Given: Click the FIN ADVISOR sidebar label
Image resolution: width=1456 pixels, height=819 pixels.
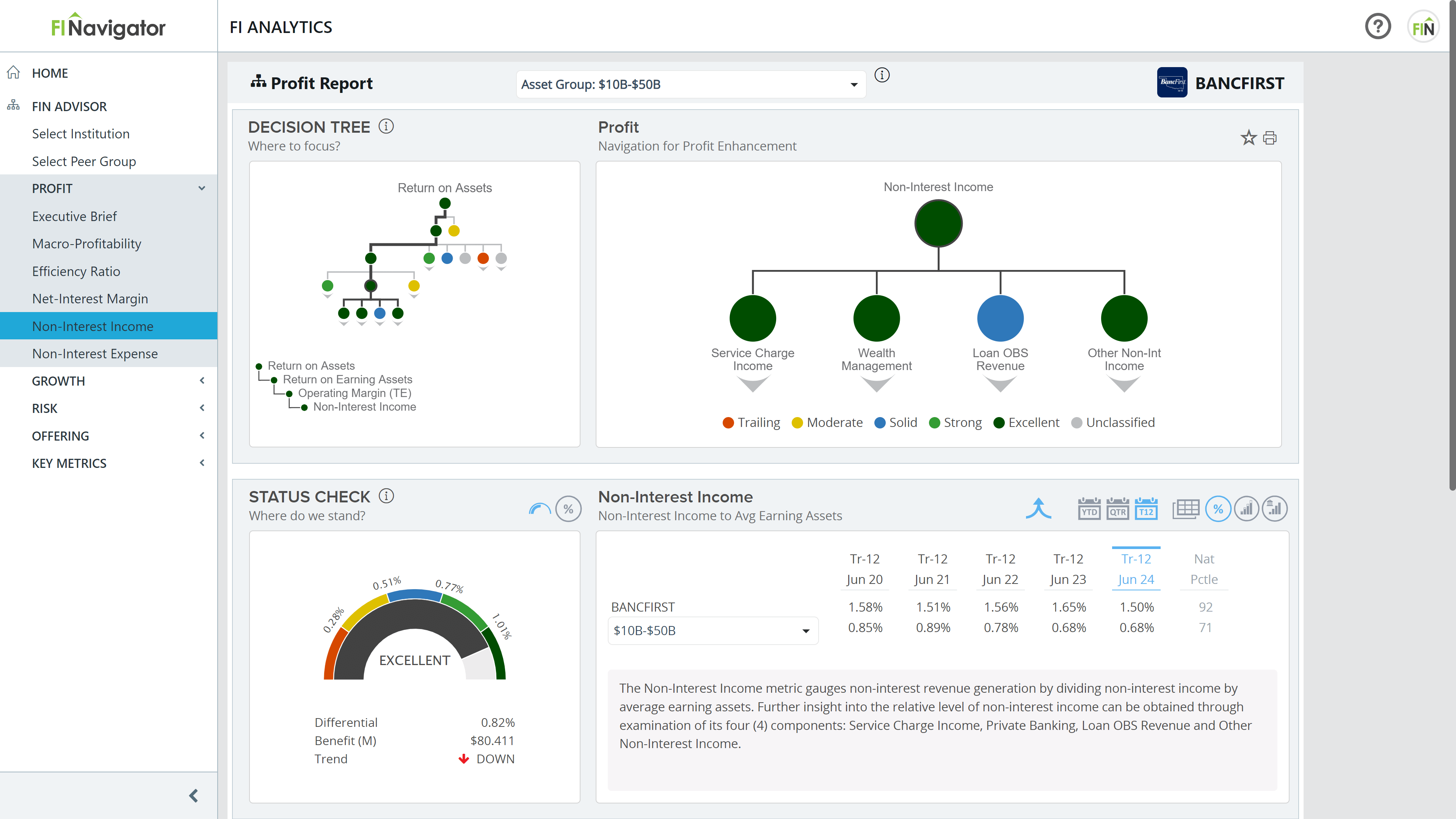Looking at the screenshot, I should click(69, 106).
